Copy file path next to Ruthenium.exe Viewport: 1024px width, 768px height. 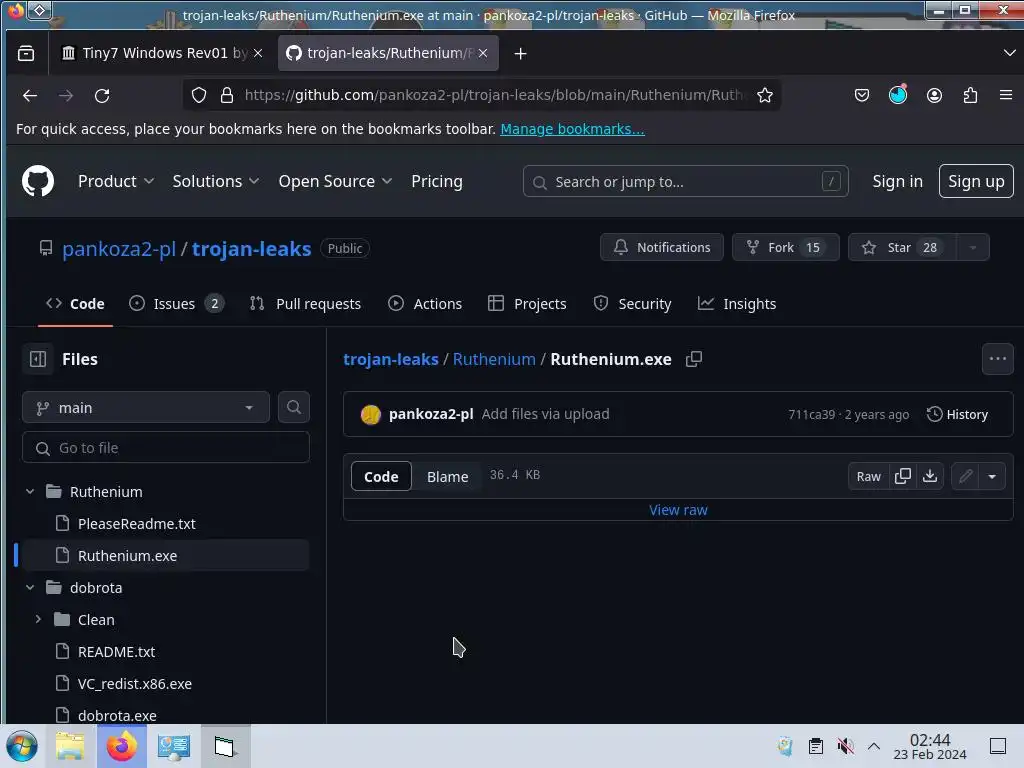tap(694, 359)
